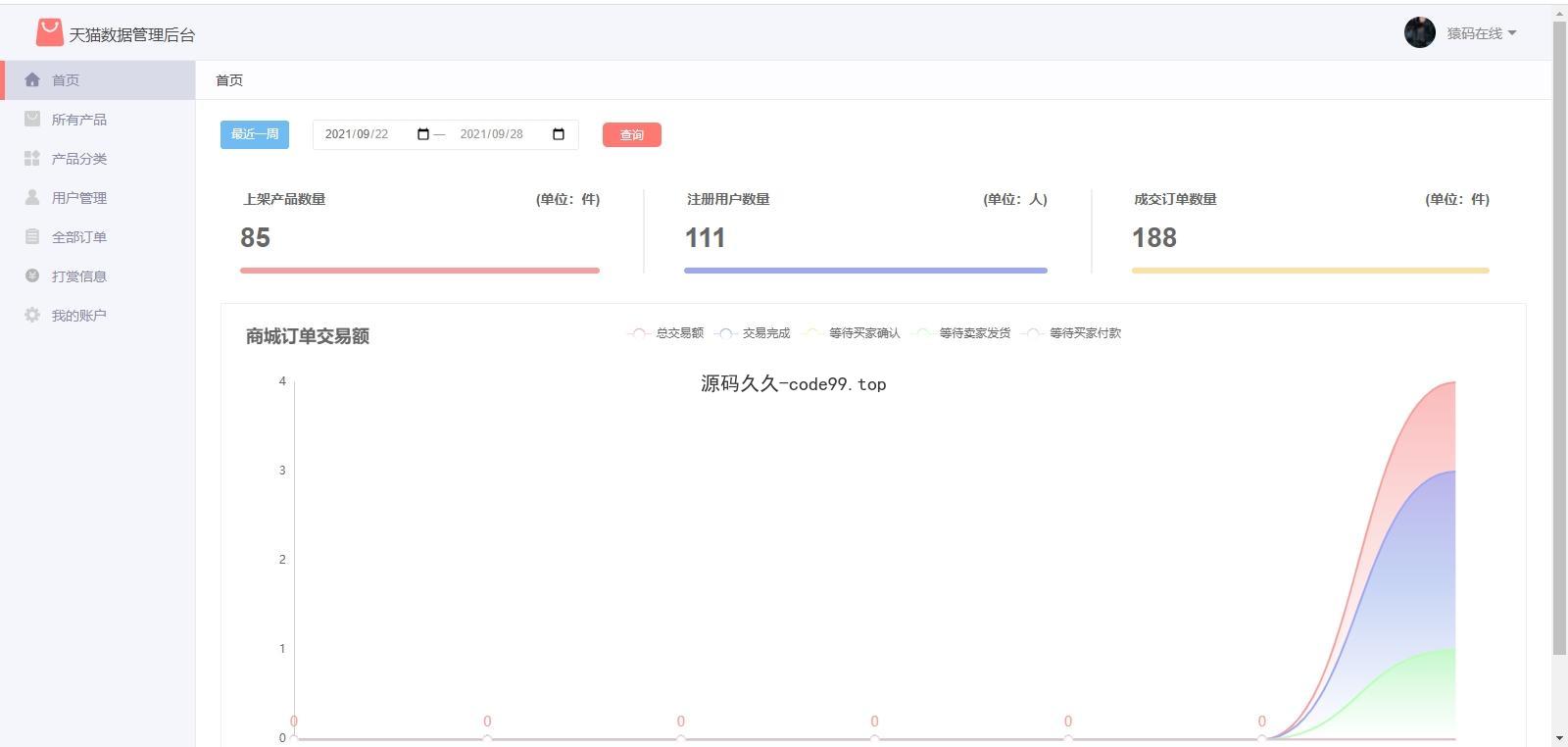Open 我的账户 menu item
Screen dimensions: 1568x747
pyautogui.click(x=98, y=315)
